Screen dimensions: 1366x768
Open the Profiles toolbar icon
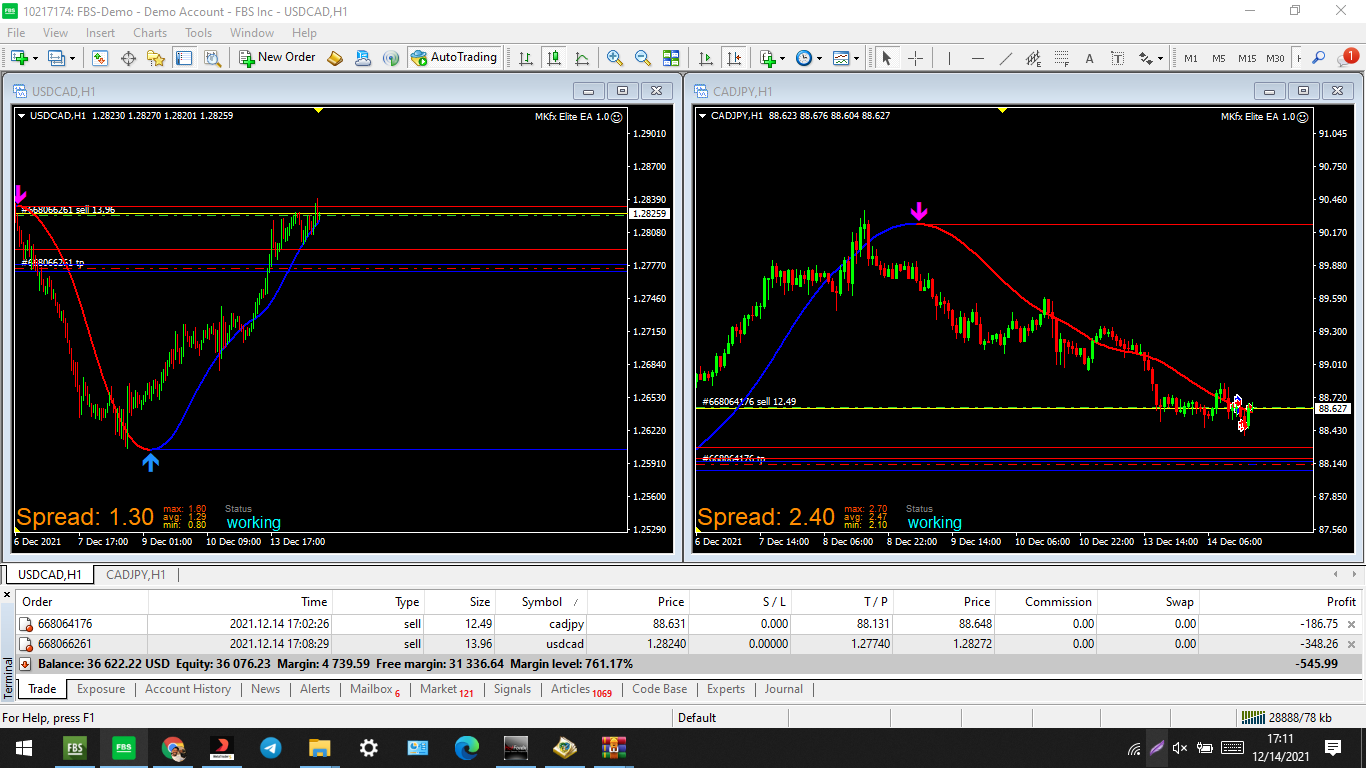tap(57, 58)
